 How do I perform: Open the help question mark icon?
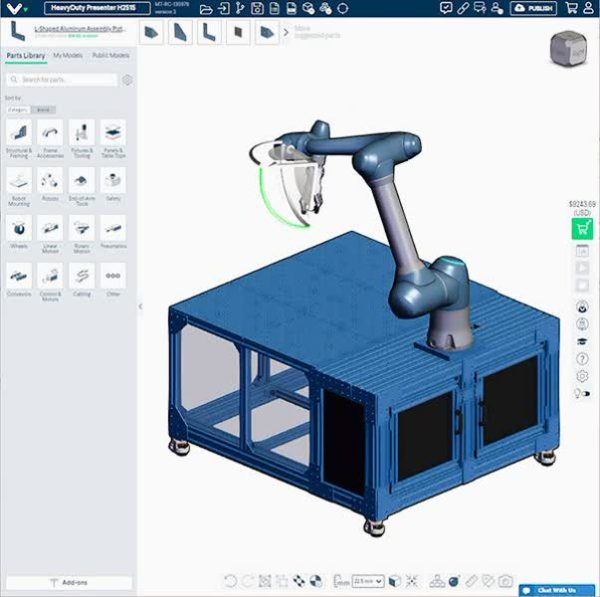pyautogui.click(x=582, y=359)
